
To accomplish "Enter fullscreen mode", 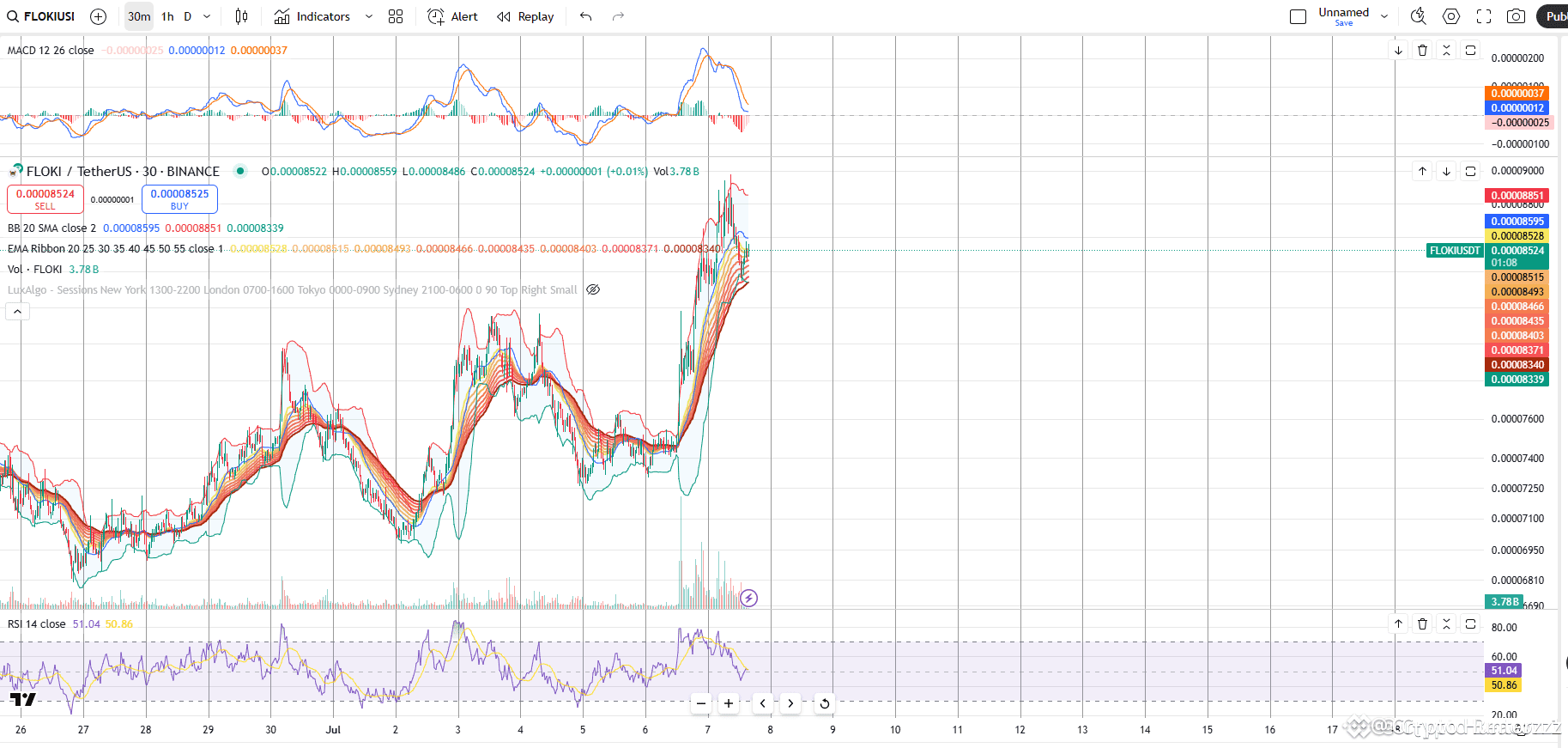I will [x=1484, y=16].
